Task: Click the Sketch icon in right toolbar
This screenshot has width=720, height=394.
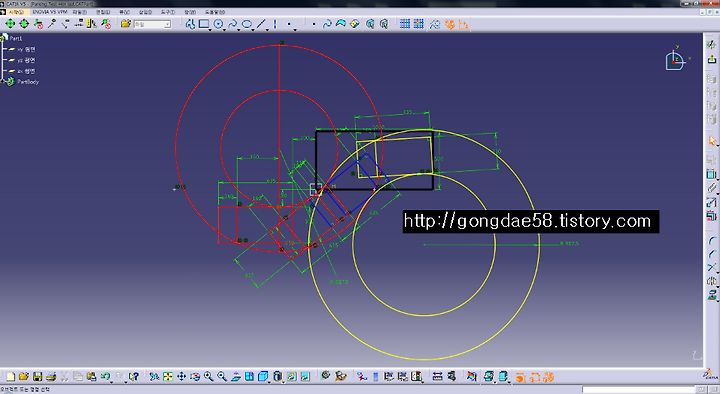Action: tap(711, 45)
